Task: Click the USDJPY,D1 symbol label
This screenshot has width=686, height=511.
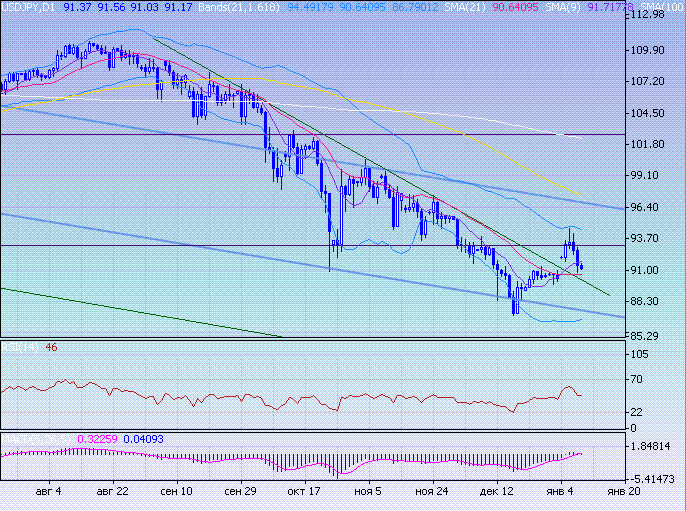Action: coord(29,7)
